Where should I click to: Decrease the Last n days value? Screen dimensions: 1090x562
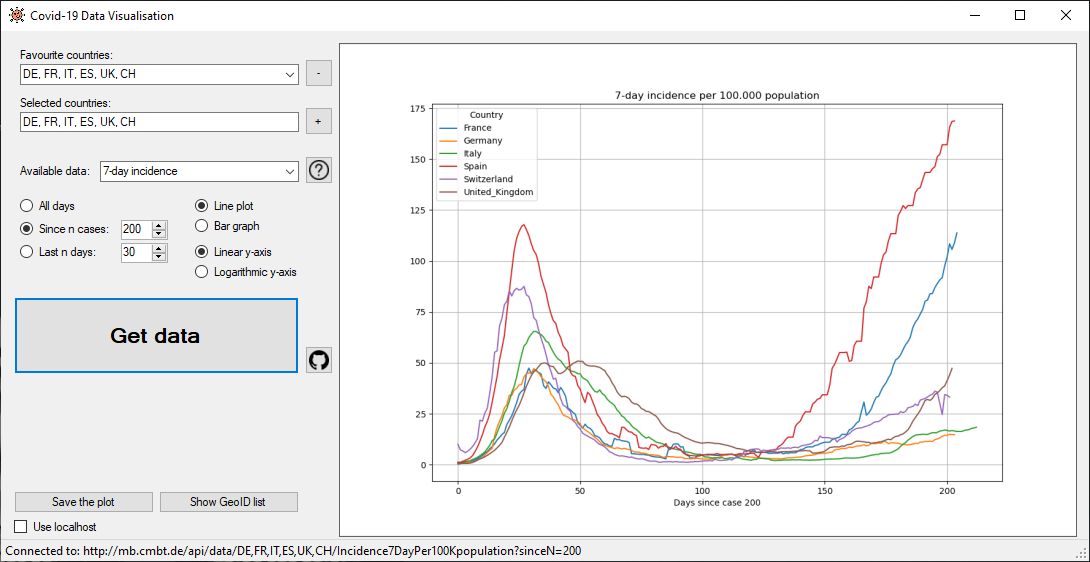(159, 257)
